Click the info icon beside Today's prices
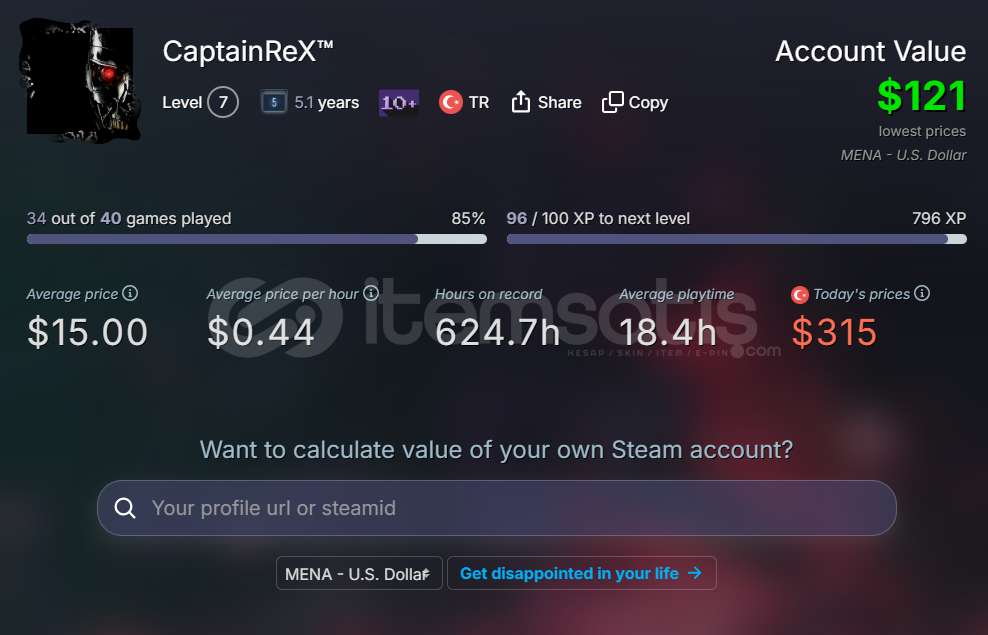 [x=922, y=294]
